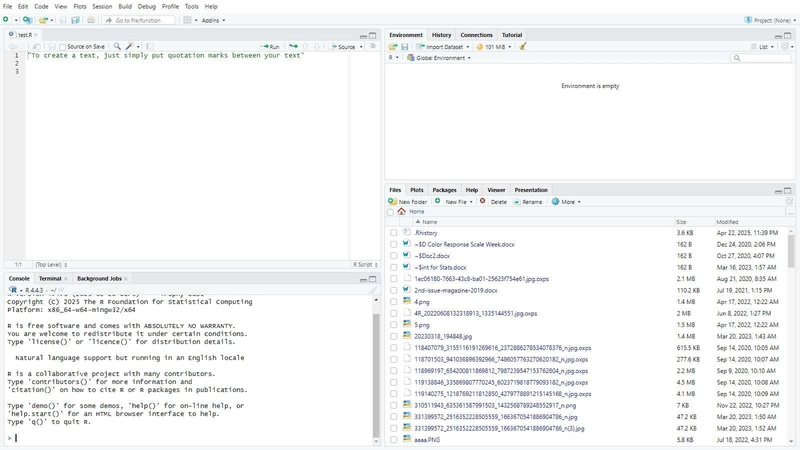Sort files by the Modified column header
The height and width of the screenshot is (450, 800).
point(727,222)
